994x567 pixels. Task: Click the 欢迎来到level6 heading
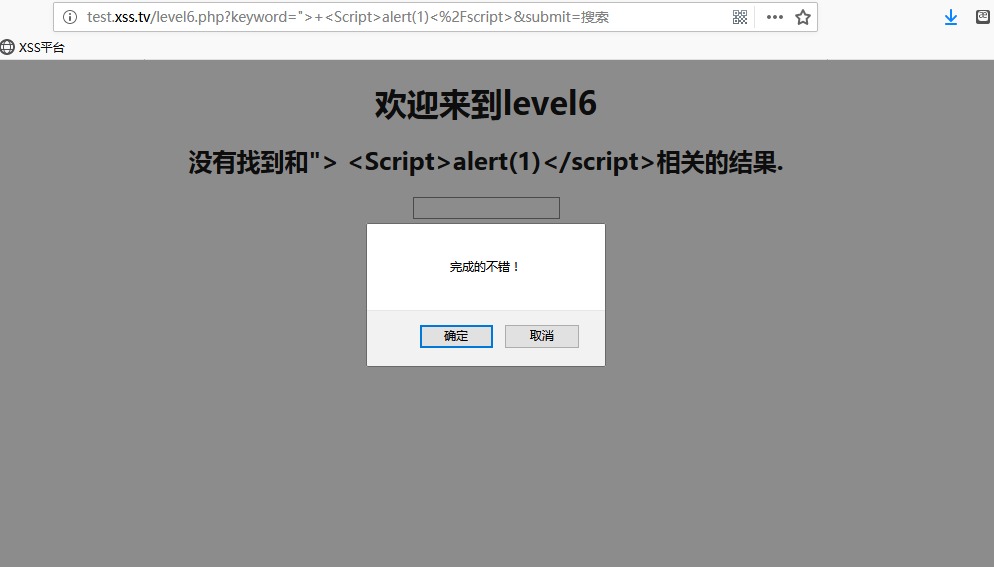point(486,104)
